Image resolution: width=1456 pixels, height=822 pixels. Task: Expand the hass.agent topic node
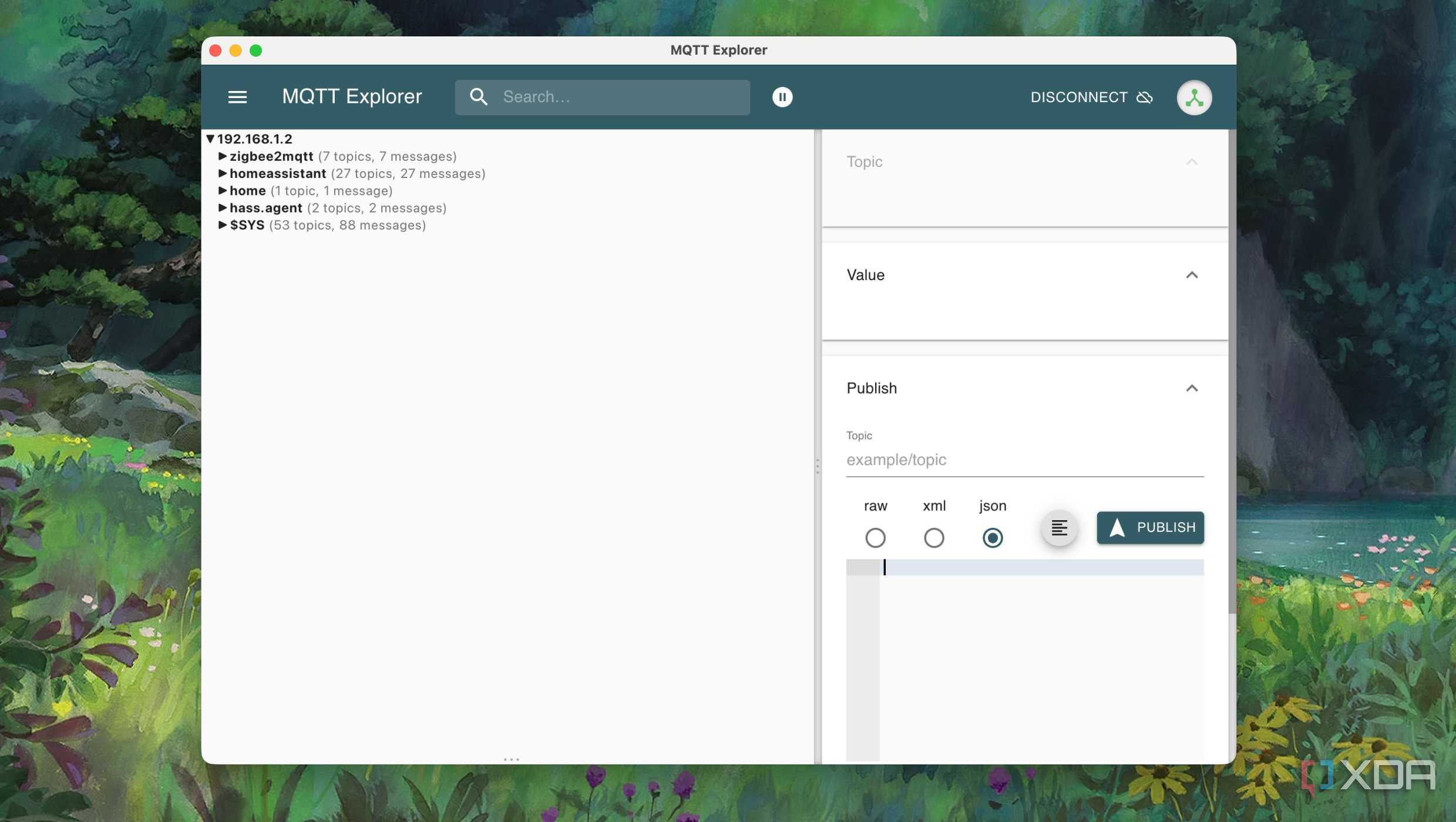(x=223, y=208)
